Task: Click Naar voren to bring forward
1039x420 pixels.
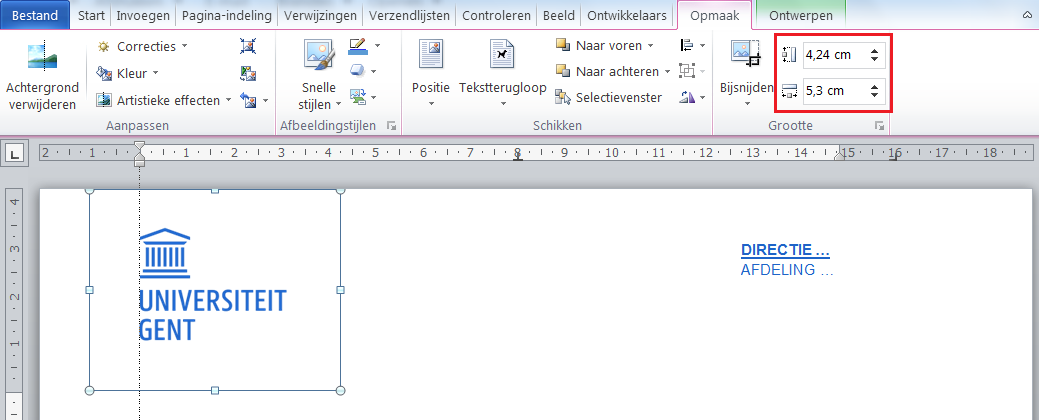Action: pos(599,46)
